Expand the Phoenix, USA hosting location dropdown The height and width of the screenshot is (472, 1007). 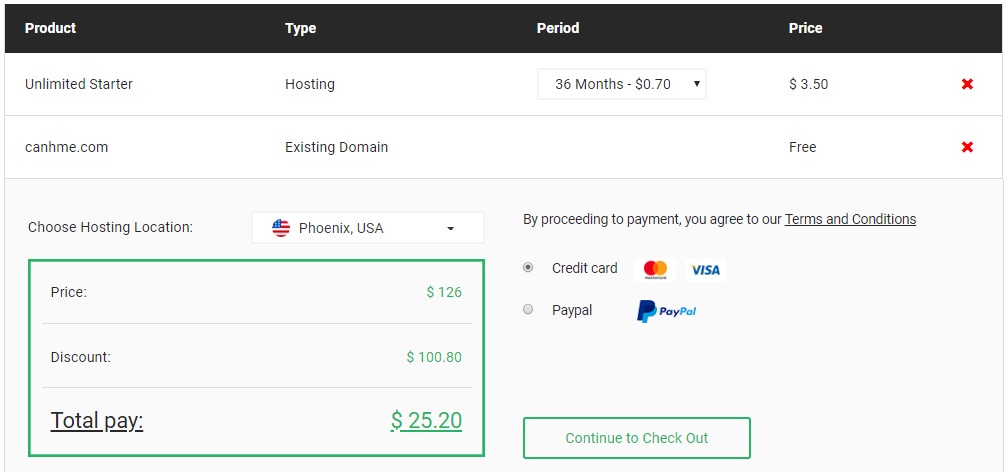point(368,228)
